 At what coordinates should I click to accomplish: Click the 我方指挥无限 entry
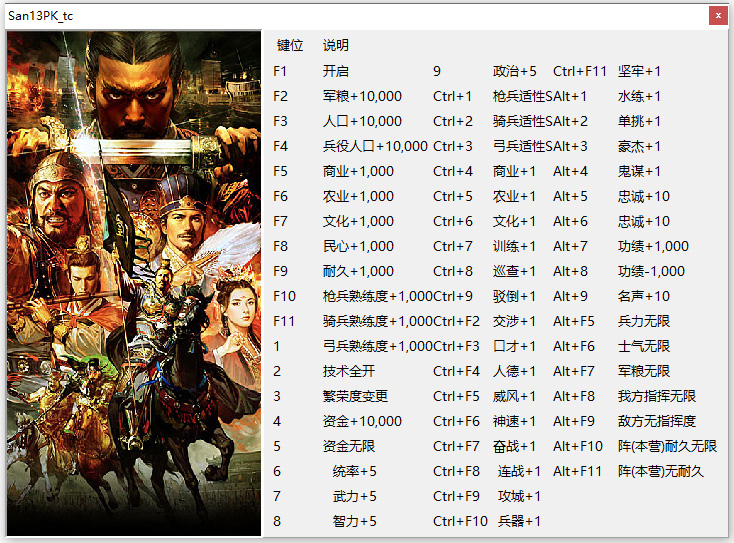[657, 396]
